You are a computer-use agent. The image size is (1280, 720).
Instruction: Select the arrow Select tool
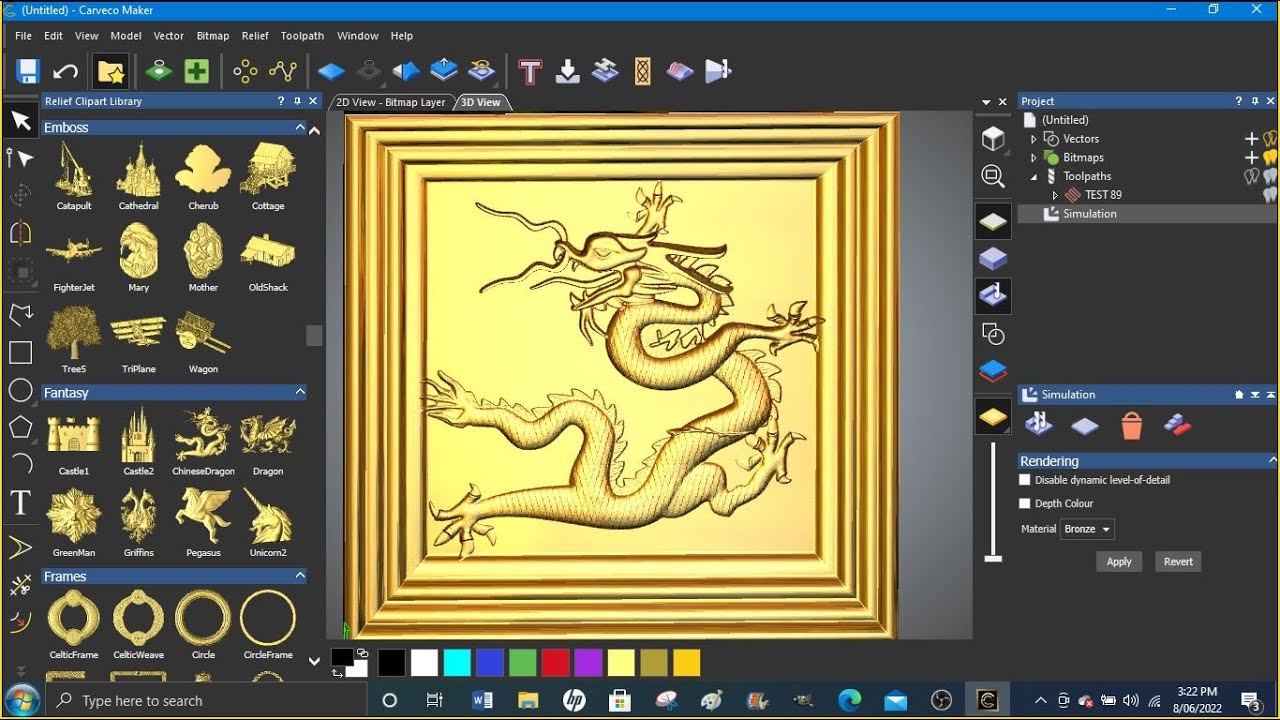(x=21, y=121)
